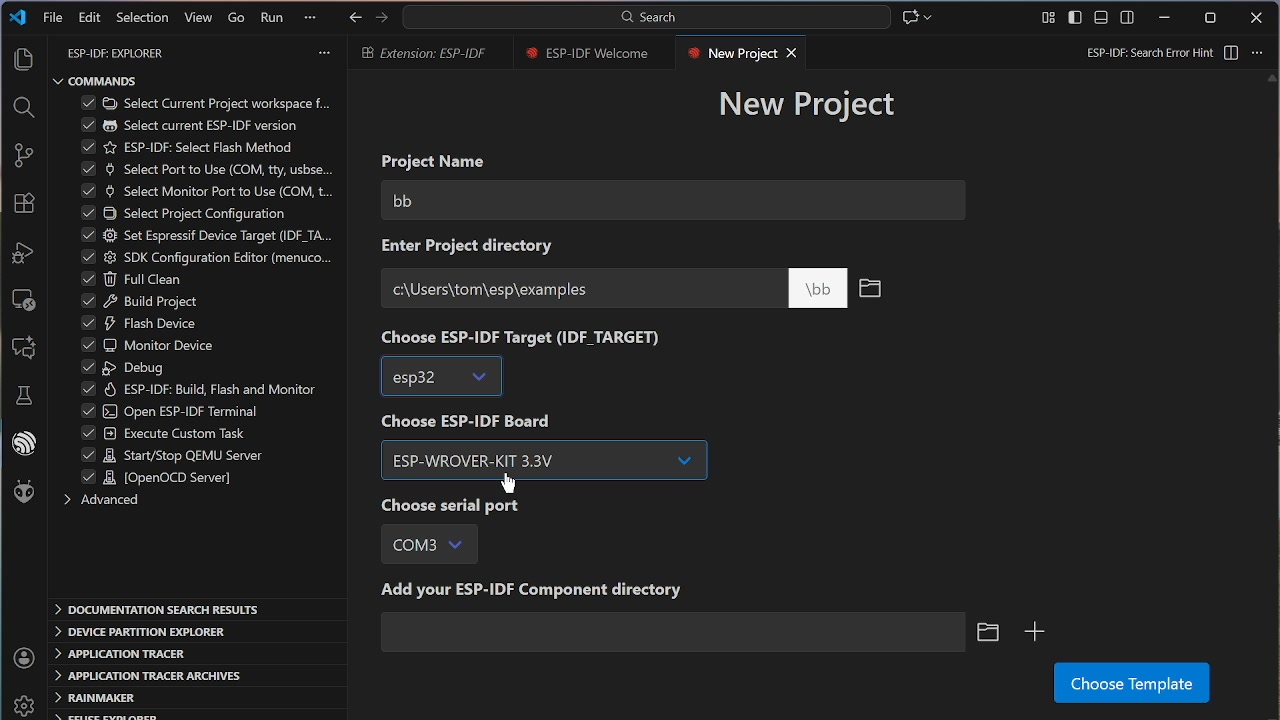This screenshot has width=1280, height=720.
Task: Open the Explorer view in activity bar
Action: (24, 60)
